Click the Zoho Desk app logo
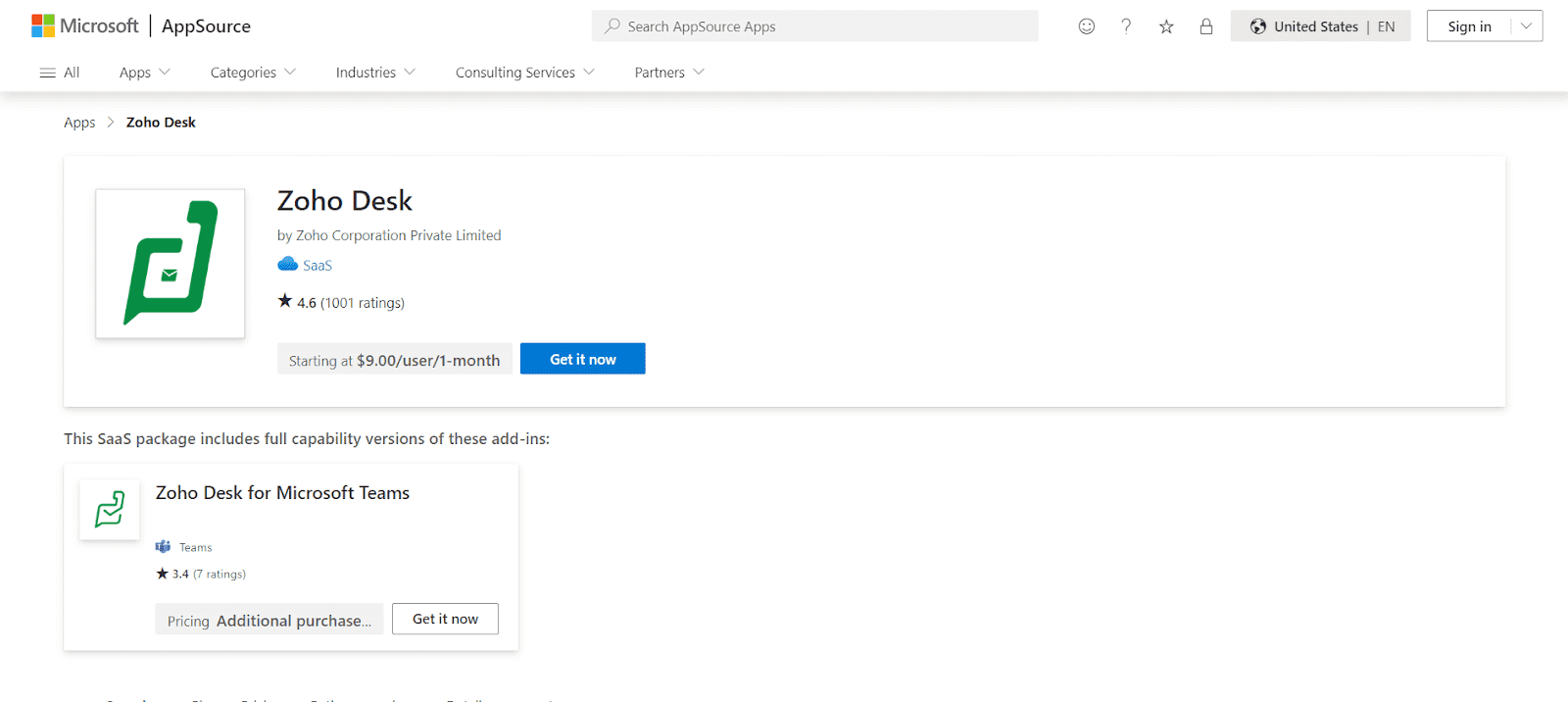Image resolution: width=1568 pixels, height=702 pixels. click(171, 264)
